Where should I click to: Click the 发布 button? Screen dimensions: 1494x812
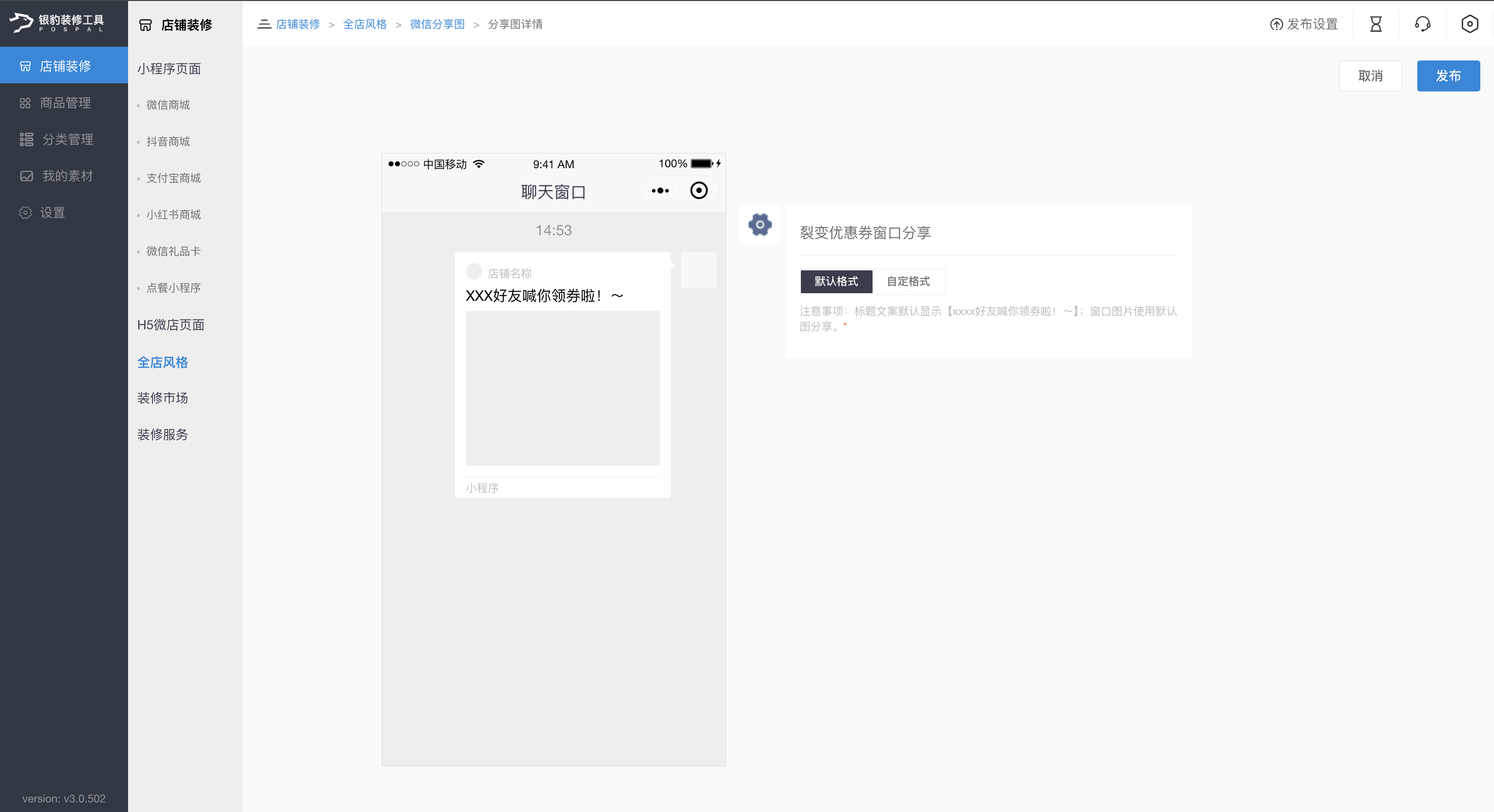pos(1448,76)
